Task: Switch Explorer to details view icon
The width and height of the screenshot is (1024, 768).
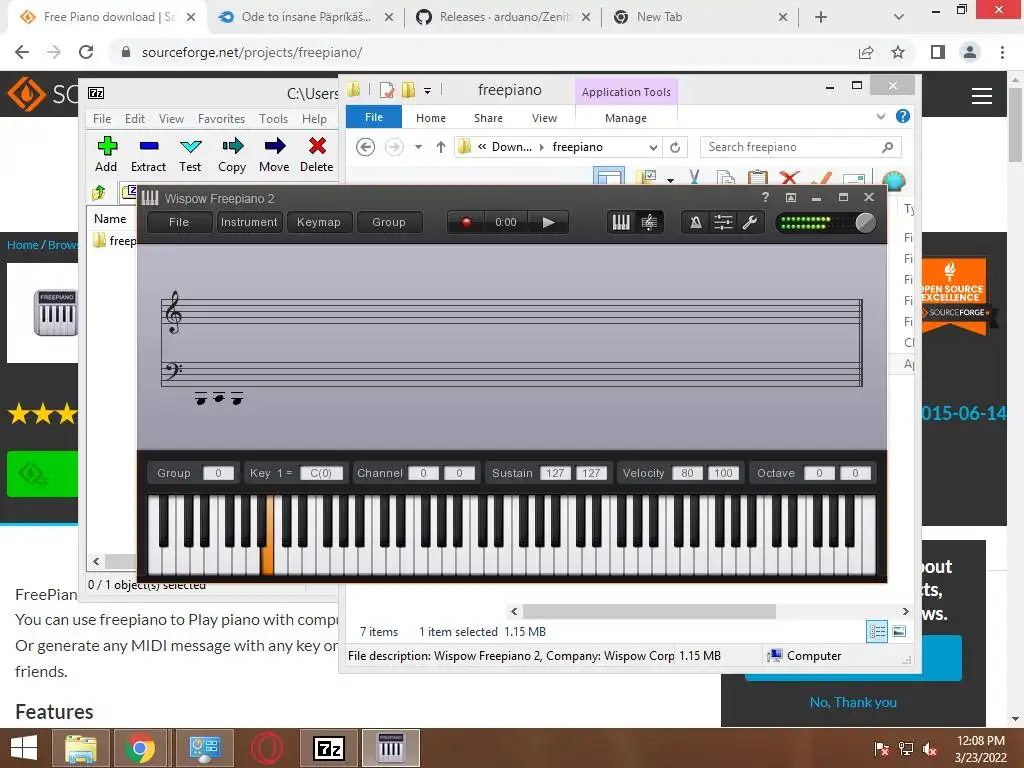Action: [877, 632]
